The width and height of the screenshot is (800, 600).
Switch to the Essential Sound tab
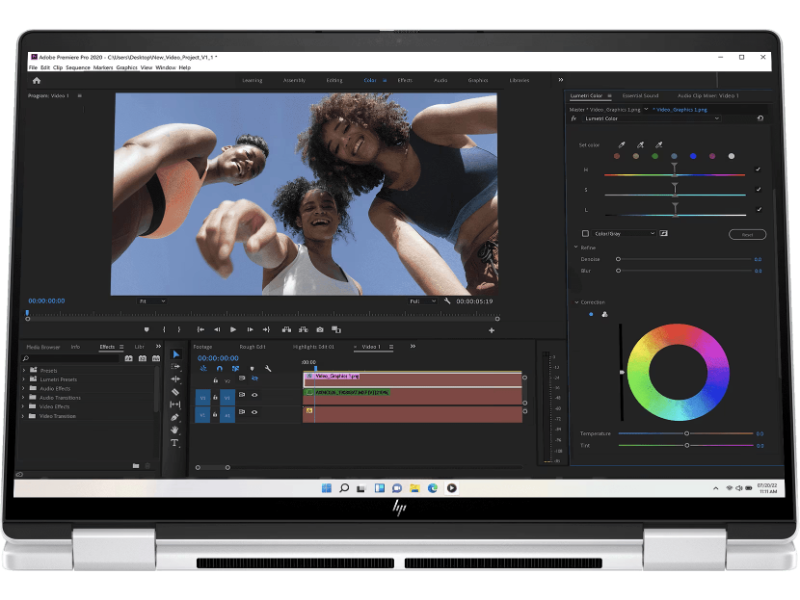(640, 96)
